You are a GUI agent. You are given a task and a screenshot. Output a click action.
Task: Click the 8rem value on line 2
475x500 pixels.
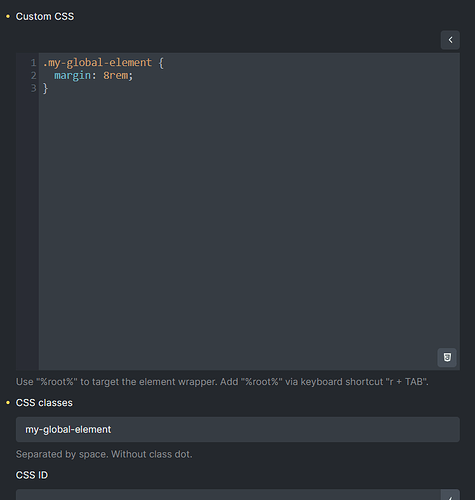click(x=115, y=76)
